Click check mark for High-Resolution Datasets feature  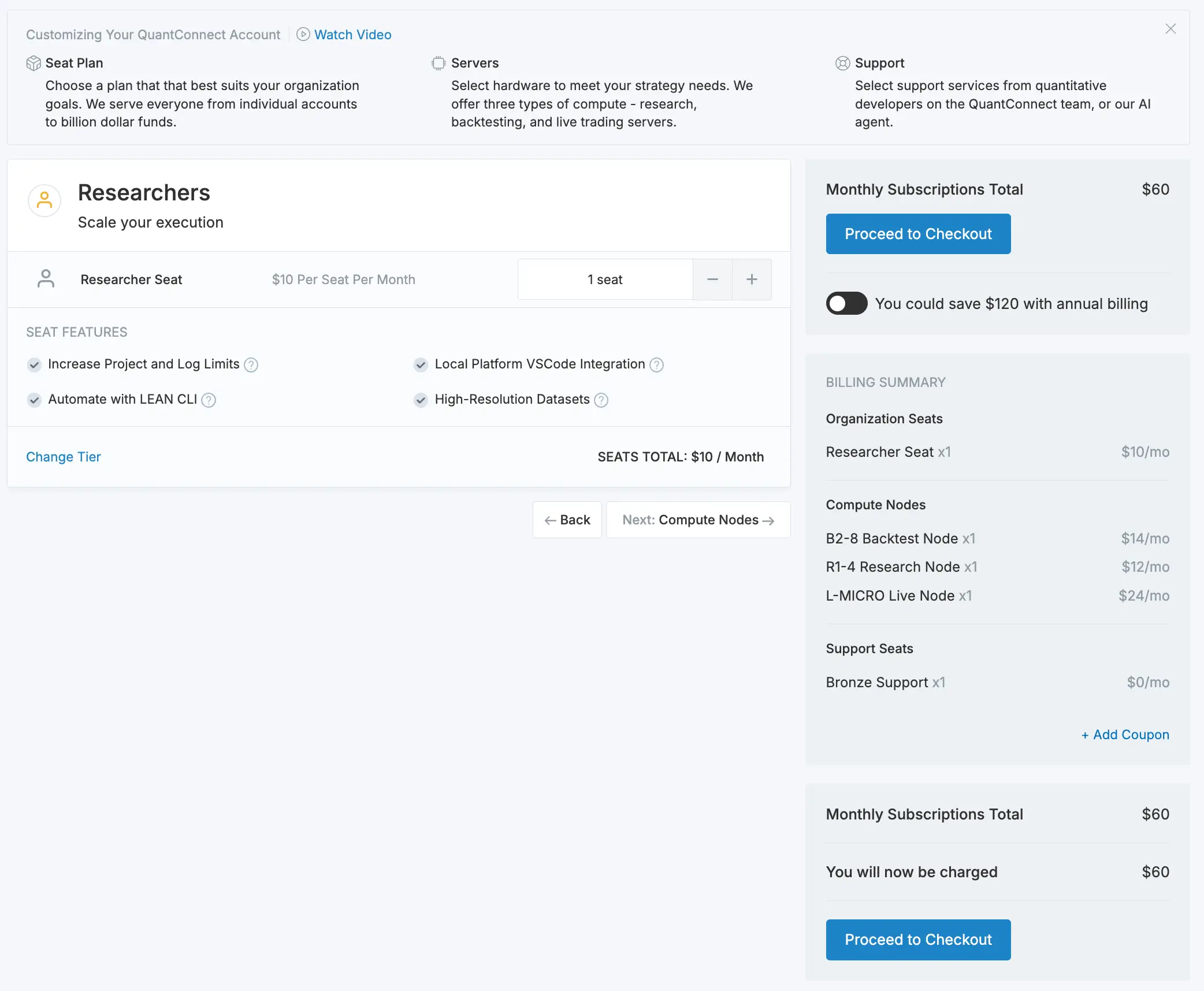421,400
